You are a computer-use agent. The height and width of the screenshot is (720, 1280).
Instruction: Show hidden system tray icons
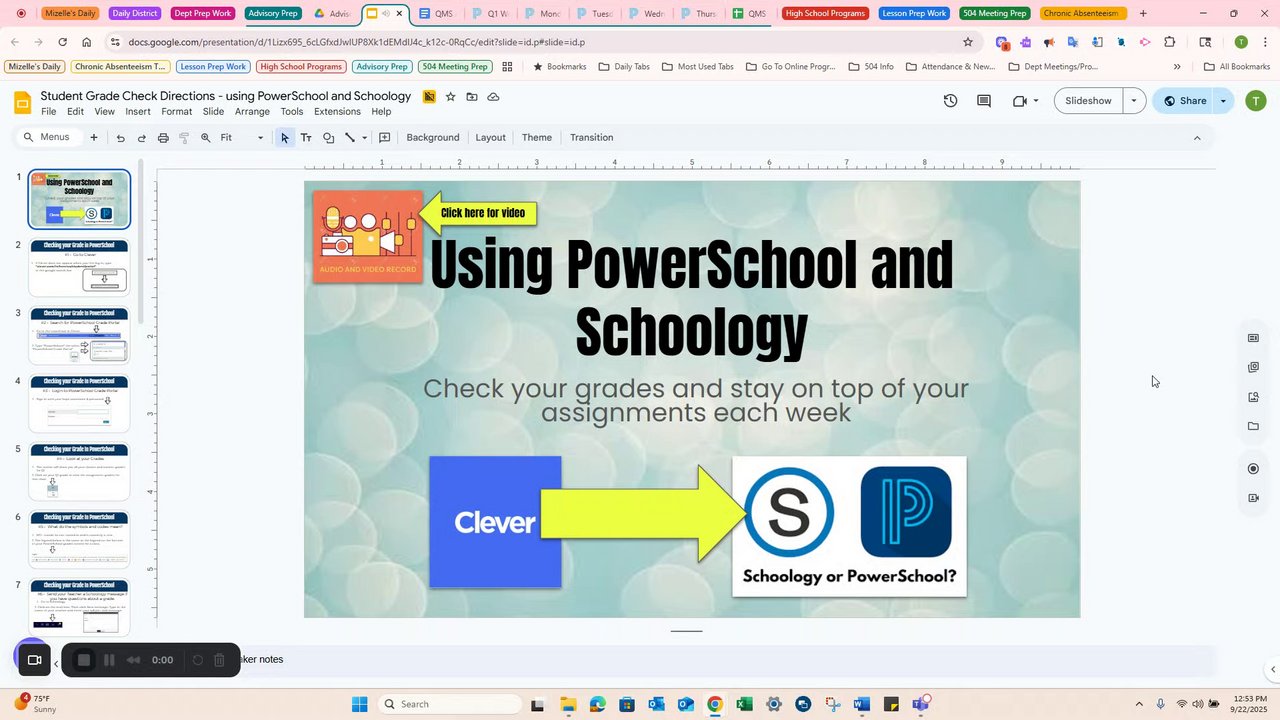point(1138,704)
